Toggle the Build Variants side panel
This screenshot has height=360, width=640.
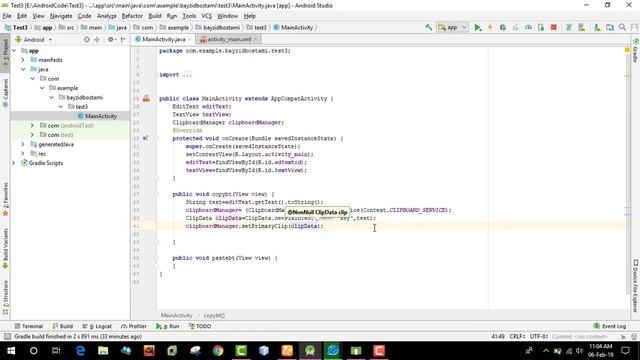[5, 249]
